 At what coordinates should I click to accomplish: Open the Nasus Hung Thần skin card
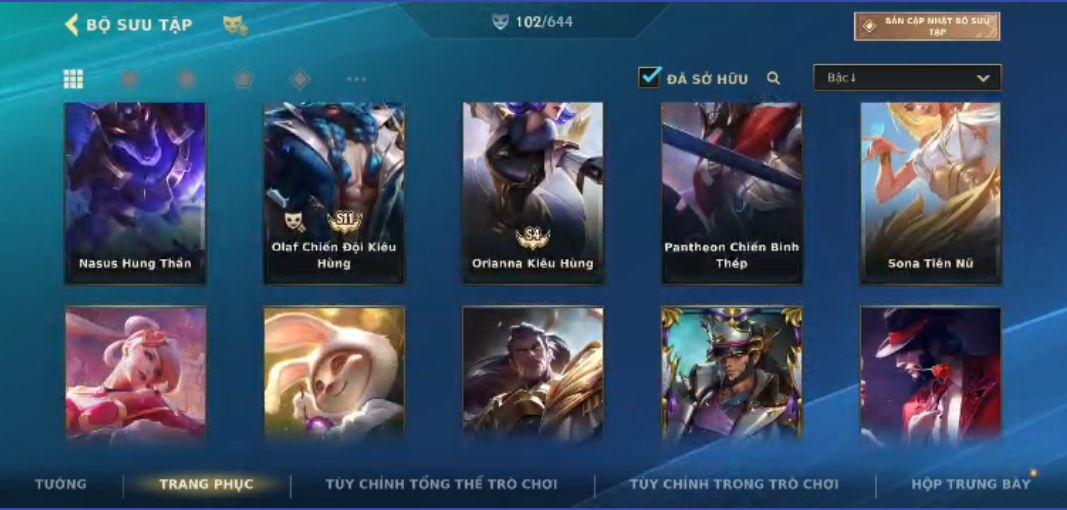click(135, 193)
